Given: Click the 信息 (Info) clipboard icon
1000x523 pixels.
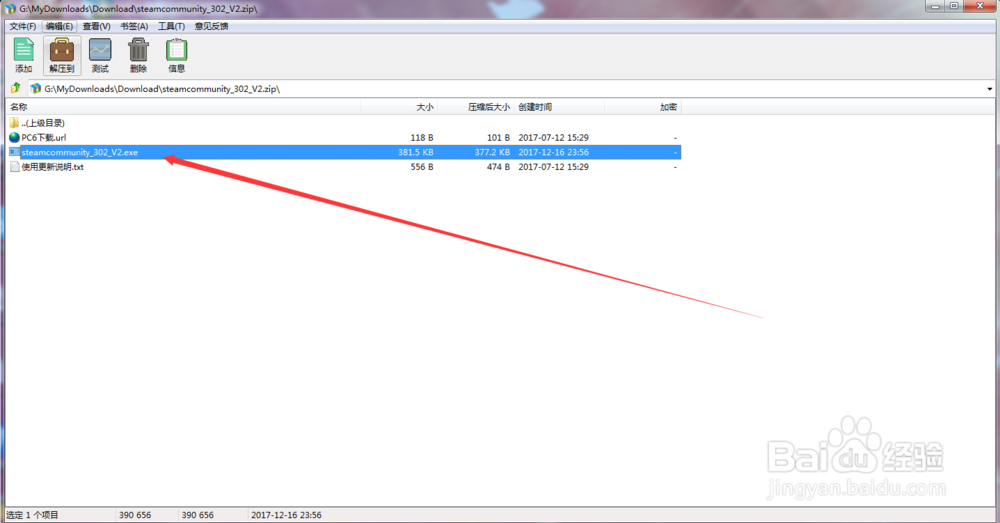Looking at the screenshot, I should [177, 50].
